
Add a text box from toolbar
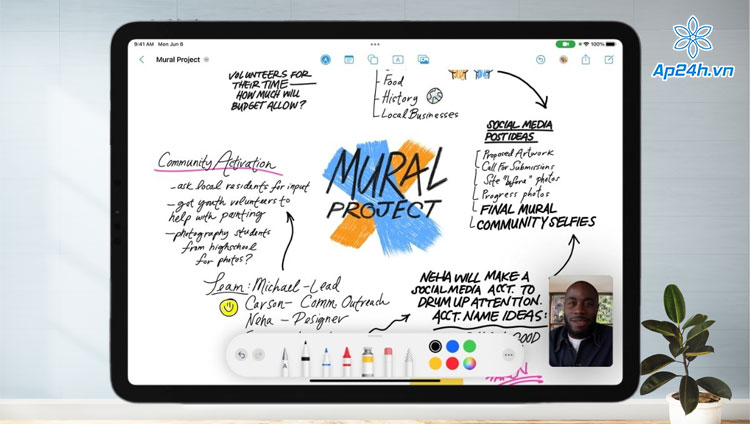point(398,60)
